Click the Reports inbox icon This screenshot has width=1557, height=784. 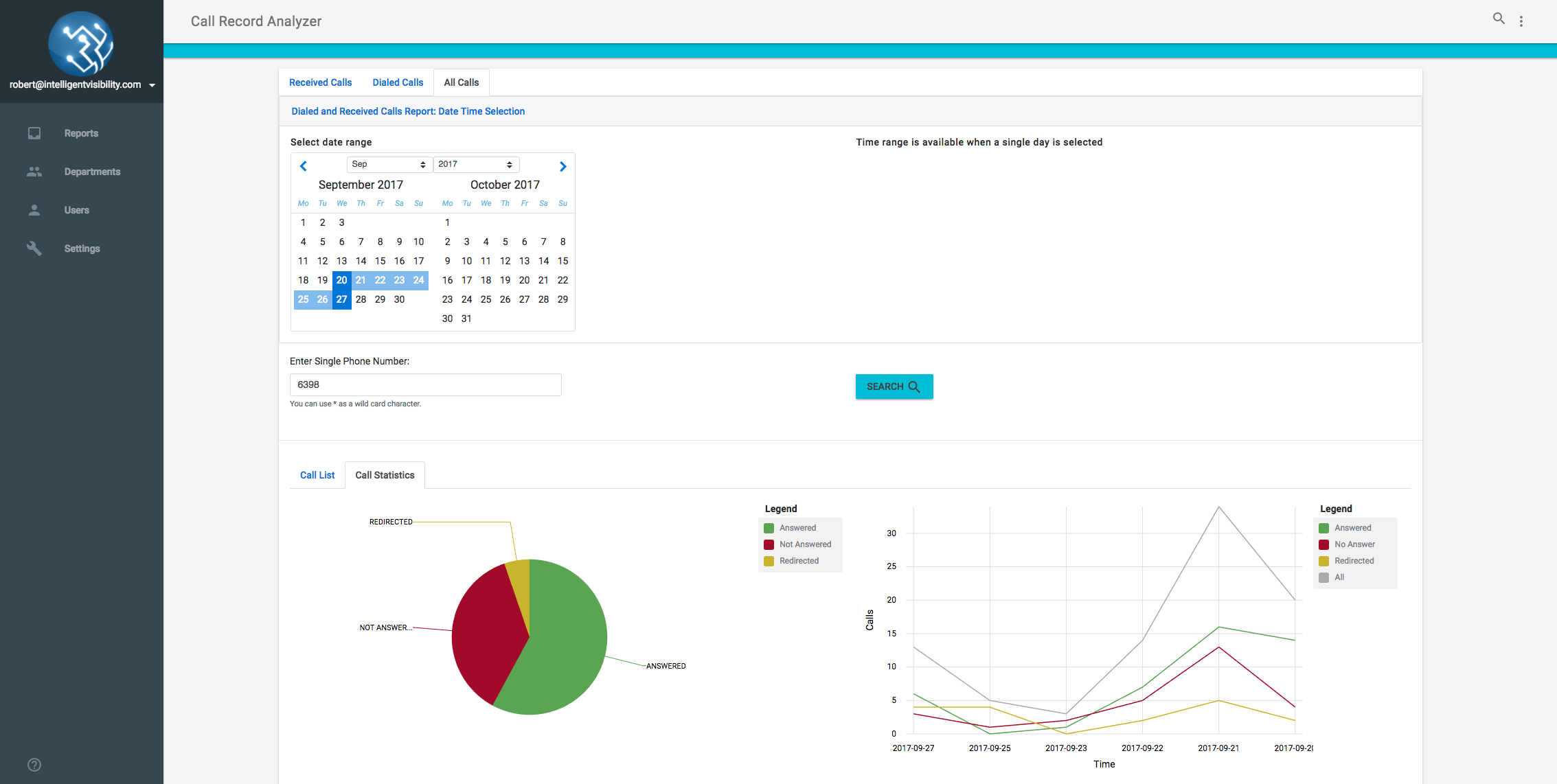[34, 133]
